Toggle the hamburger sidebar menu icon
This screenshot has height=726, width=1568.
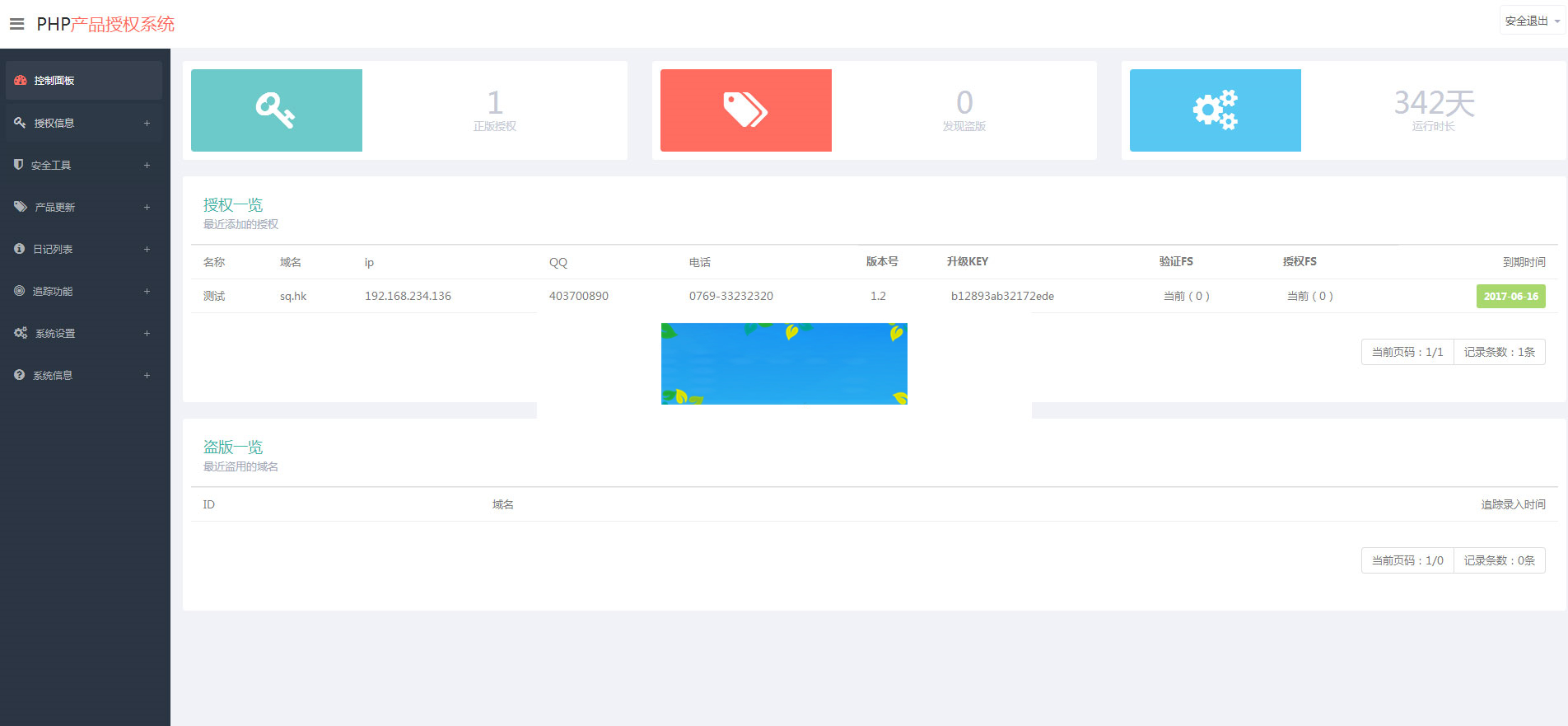[16, 24]
